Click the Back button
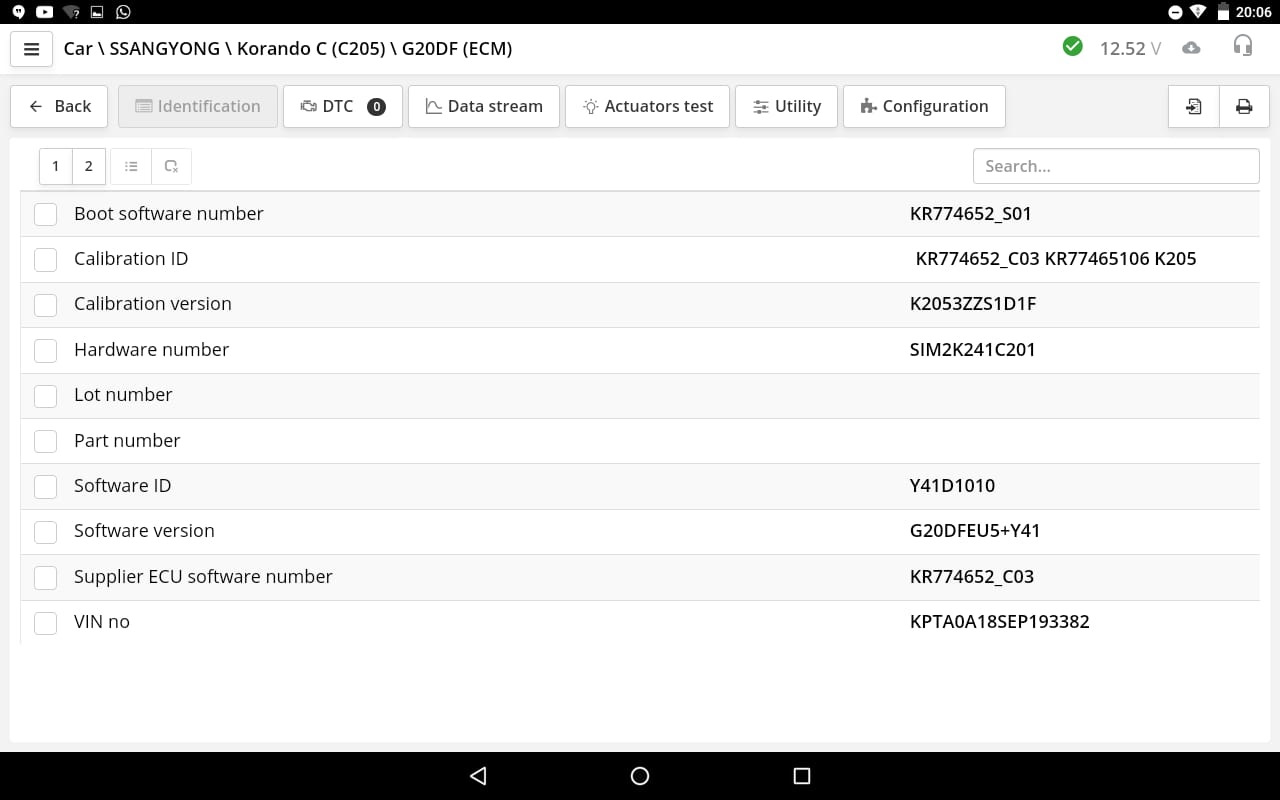 [x=59, y=106]
